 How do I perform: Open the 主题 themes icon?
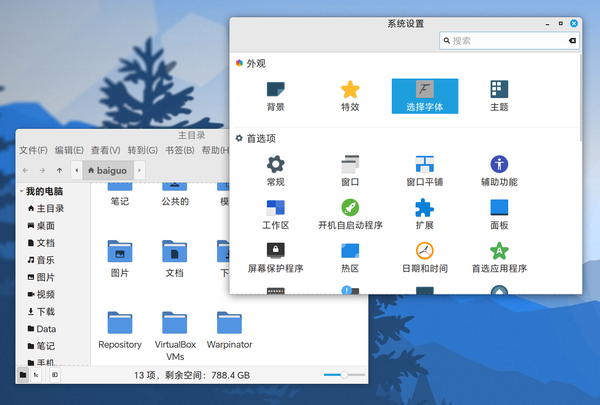click(499, 96)
